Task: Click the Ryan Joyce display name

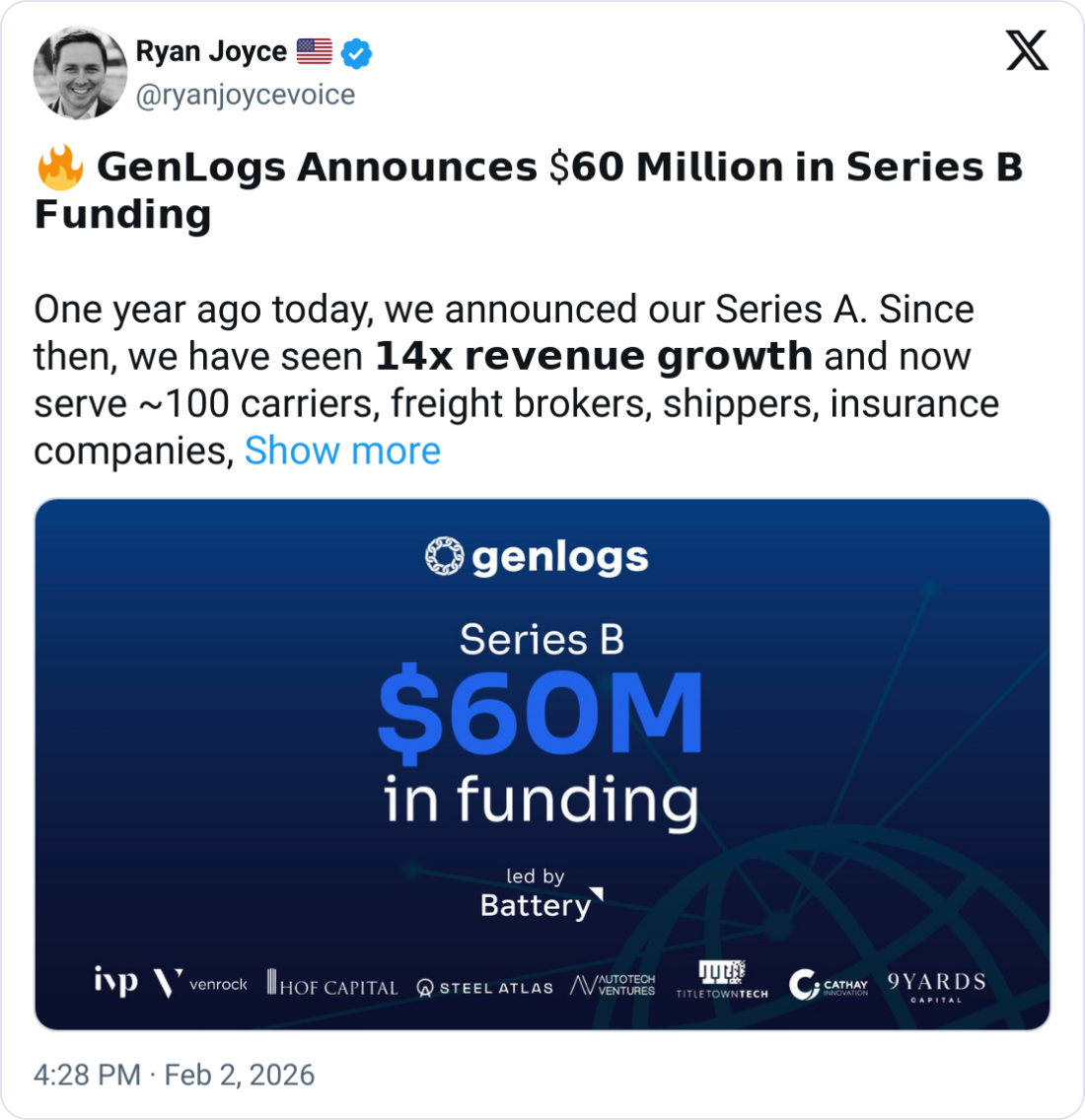Action: 211,51
